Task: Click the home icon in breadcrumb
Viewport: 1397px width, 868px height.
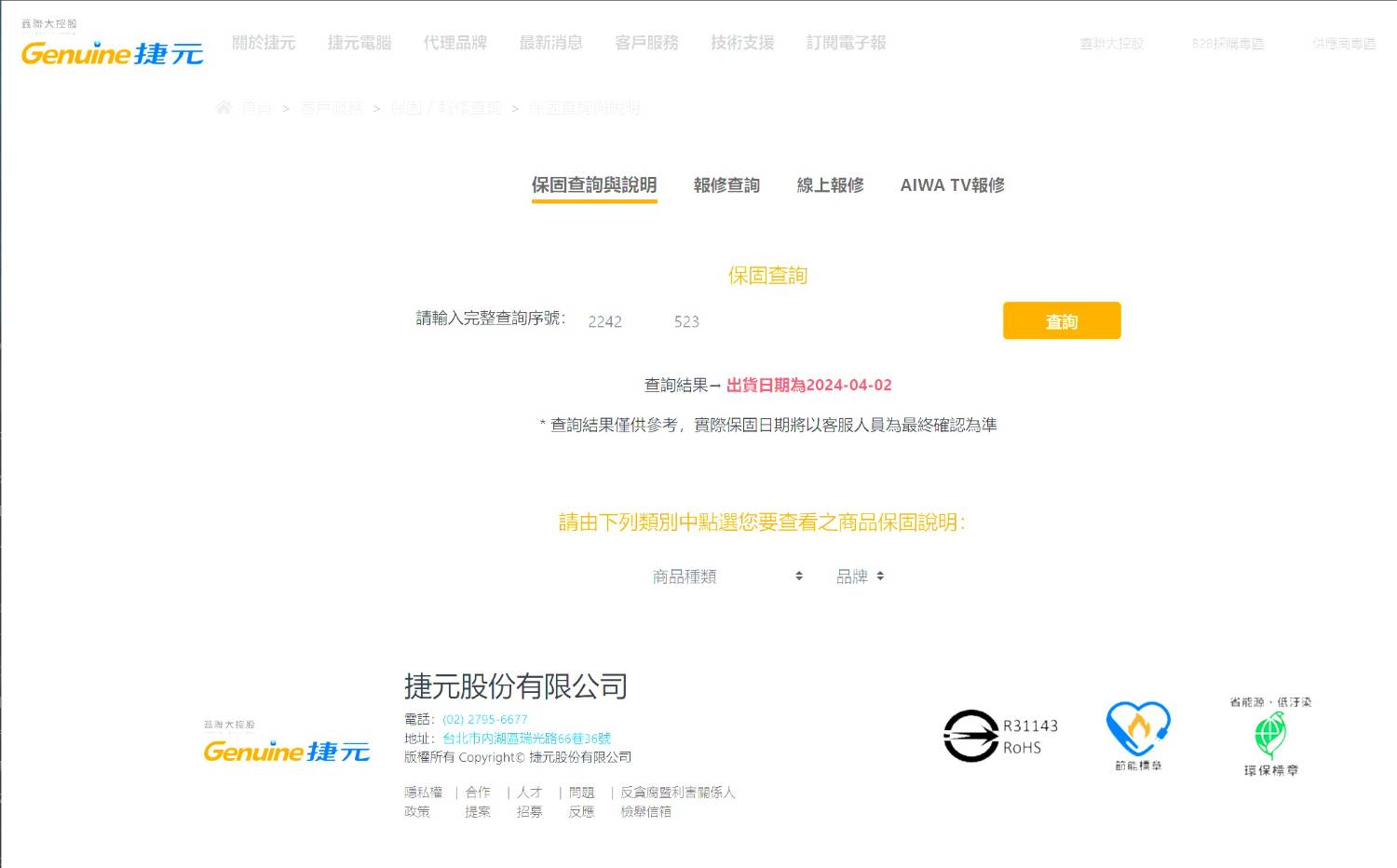Action: [x=224, y=108]
